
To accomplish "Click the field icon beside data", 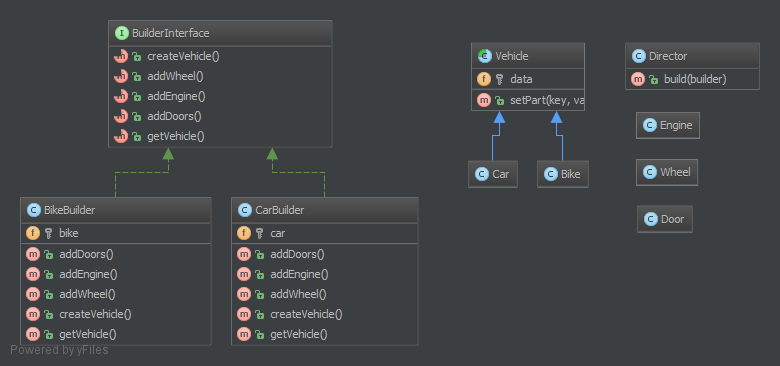I will [x=484, y=79].
